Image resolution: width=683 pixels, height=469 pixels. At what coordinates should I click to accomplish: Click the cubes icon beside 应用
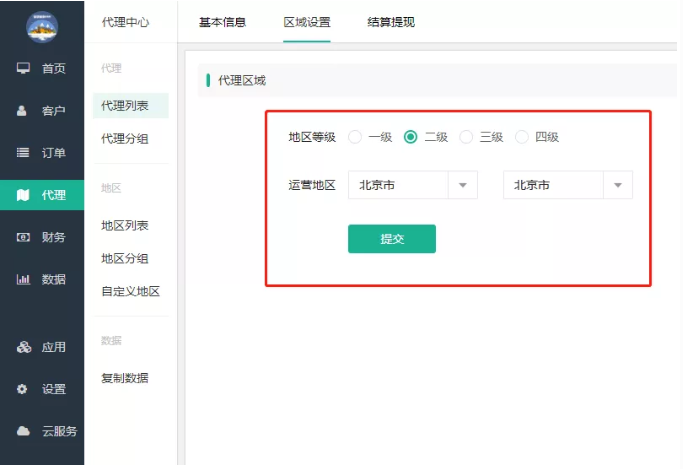click(x=24, y=347)
